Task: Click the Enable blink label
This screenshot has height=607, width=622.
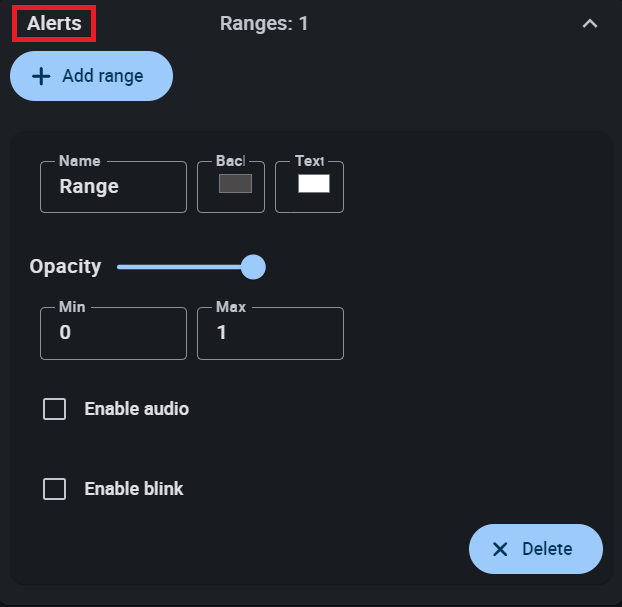Action: coord(134,489)
